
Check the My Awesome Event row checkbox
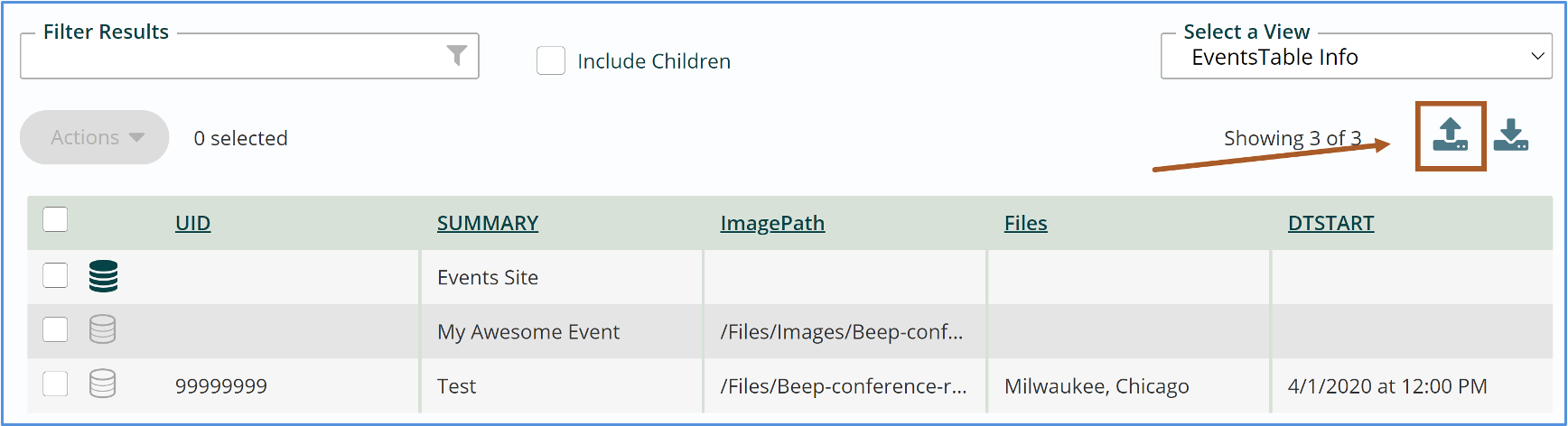click(55, 329)
